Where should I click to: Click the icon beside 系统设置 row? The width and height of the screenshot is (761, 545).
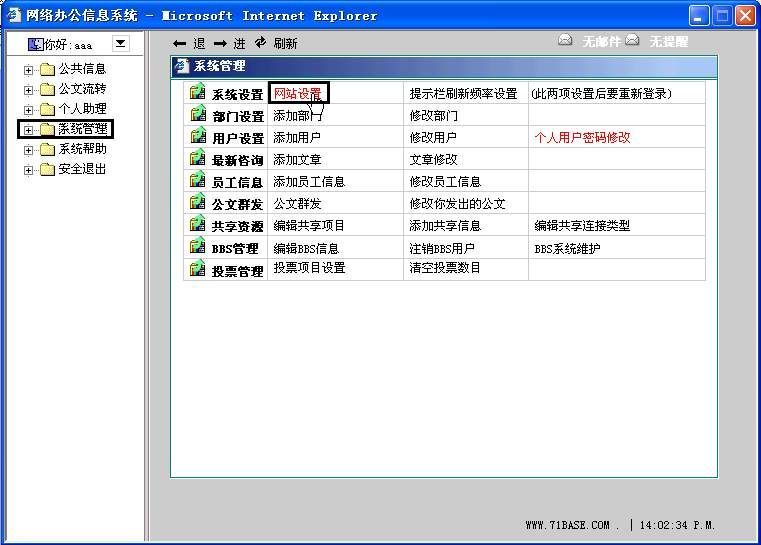pyautogui.click(x=197, y=93)
